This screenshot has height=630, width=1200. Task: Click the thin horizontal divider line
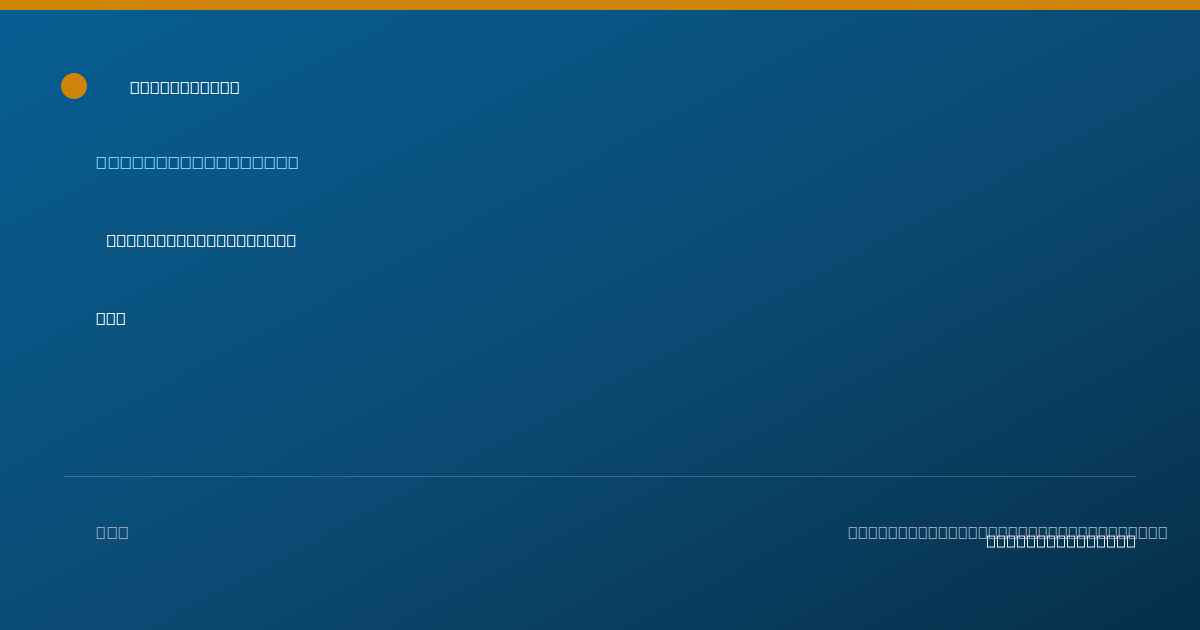[600, 476]
